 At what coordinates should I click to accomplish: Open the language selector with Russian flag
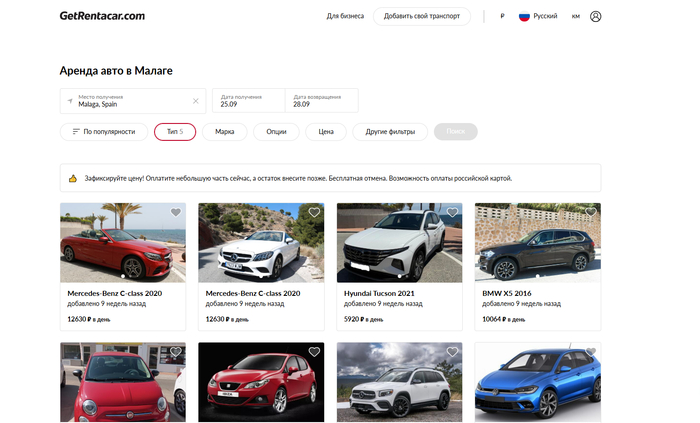pyautogui.click(x=537, y=16)
